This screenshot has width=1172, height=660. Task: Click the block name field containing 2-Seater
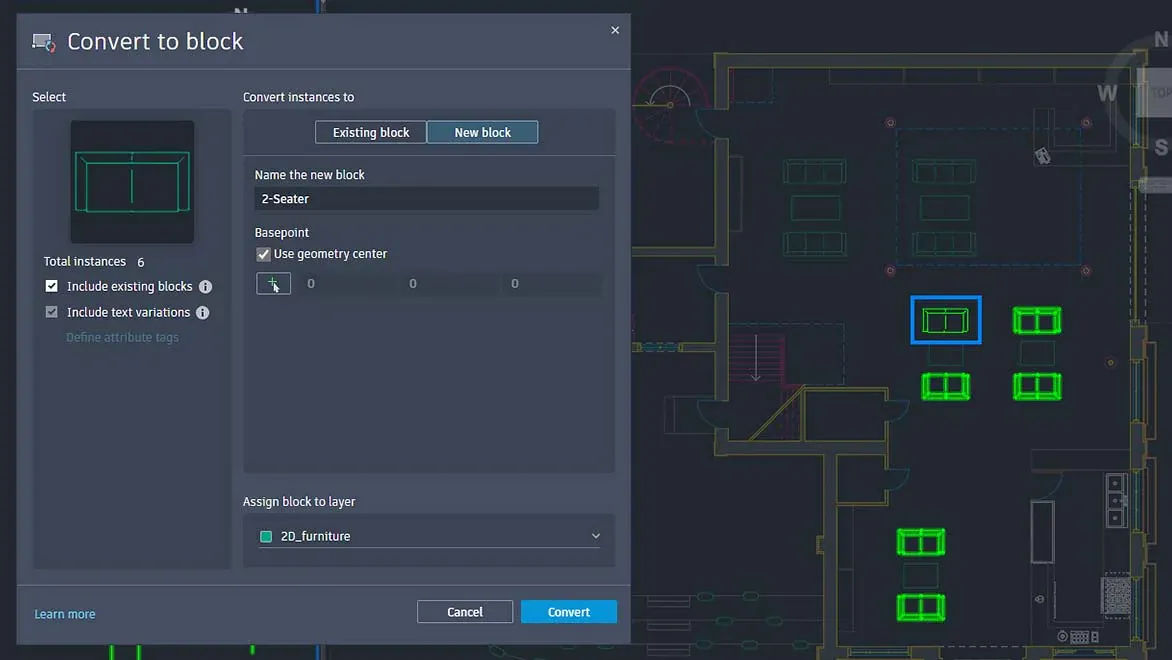426,199
